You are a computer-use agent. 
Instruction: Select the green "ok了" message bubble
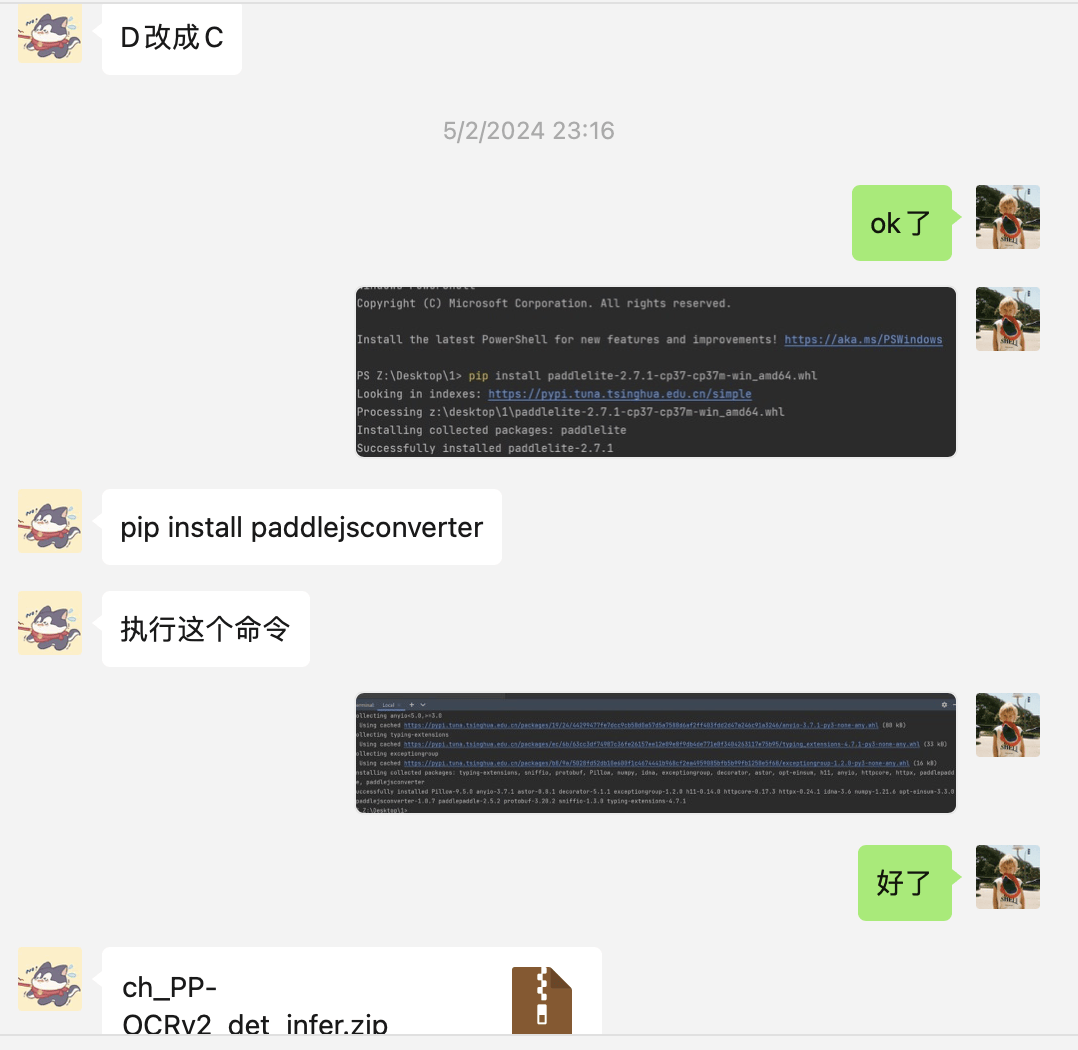(902, 223)
